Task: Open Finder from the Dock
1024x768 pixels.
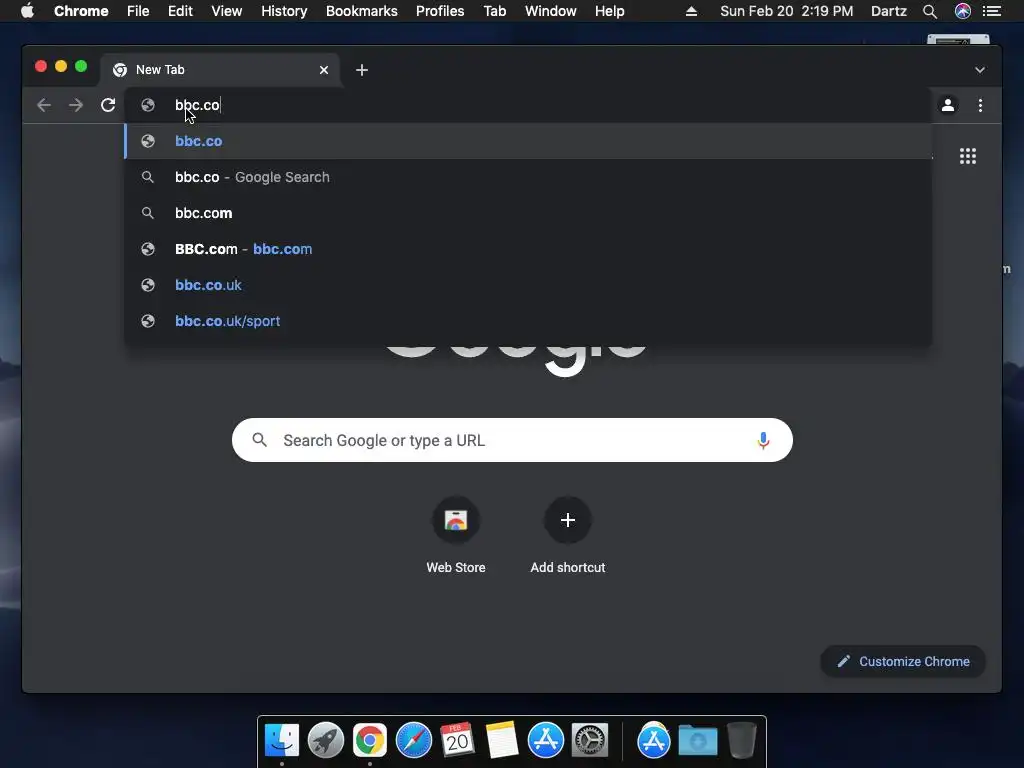Action: (282, 741)
